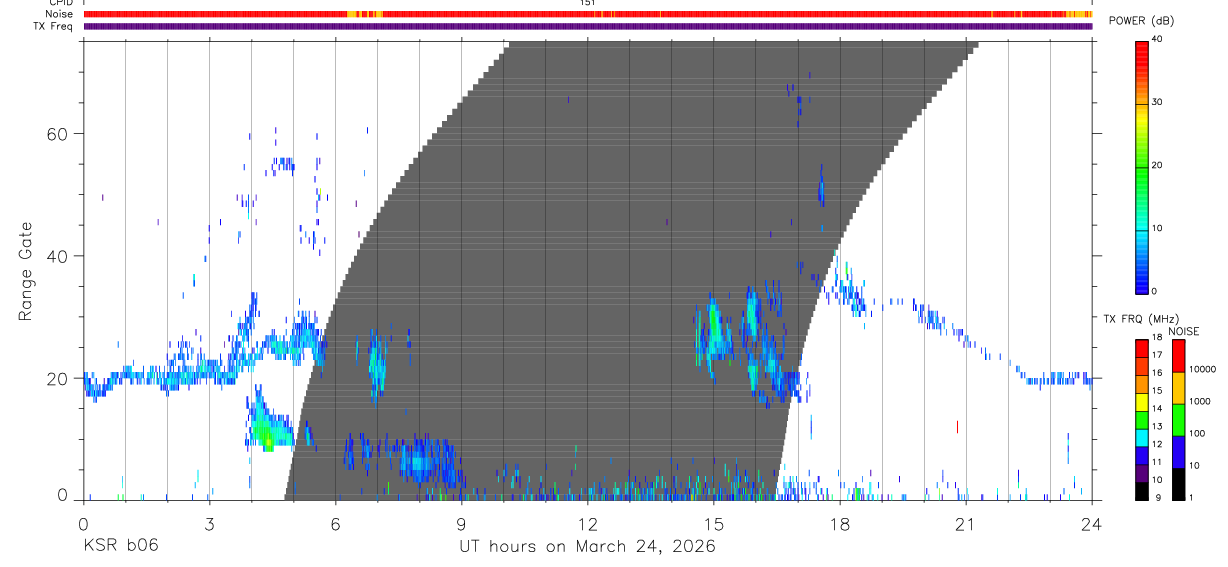1228x567 pixels.
Task: Click the red Noise strip above the plot
Action: (x=588, y=14)
